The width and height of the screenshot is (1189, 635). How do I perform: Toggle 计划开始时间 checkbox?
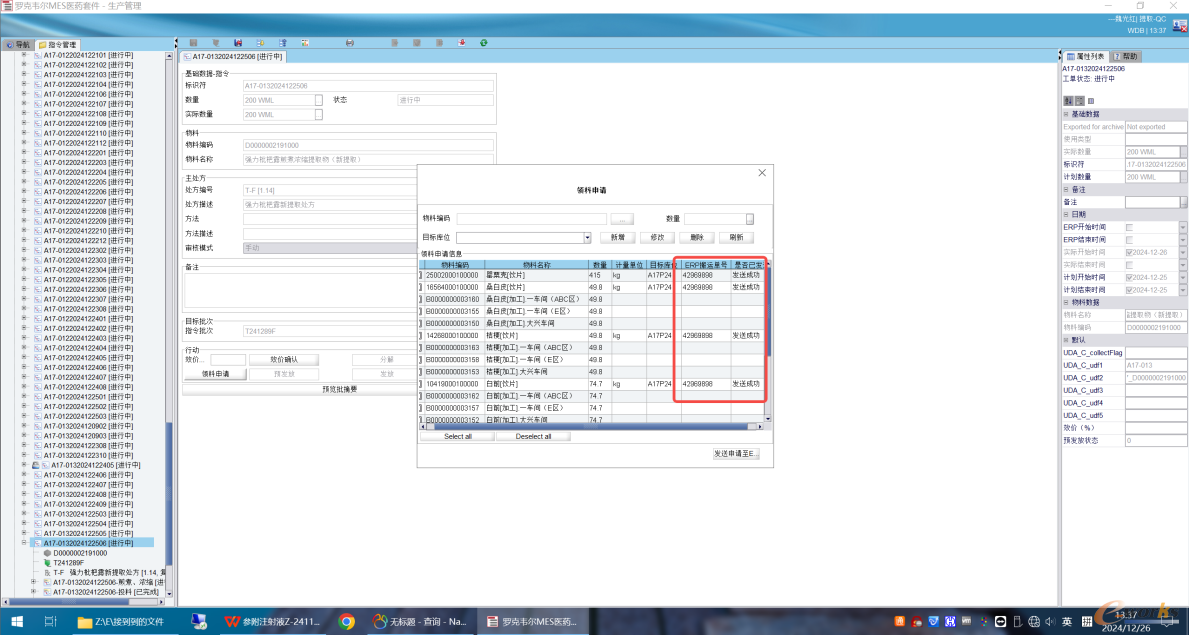(1130, 278)
